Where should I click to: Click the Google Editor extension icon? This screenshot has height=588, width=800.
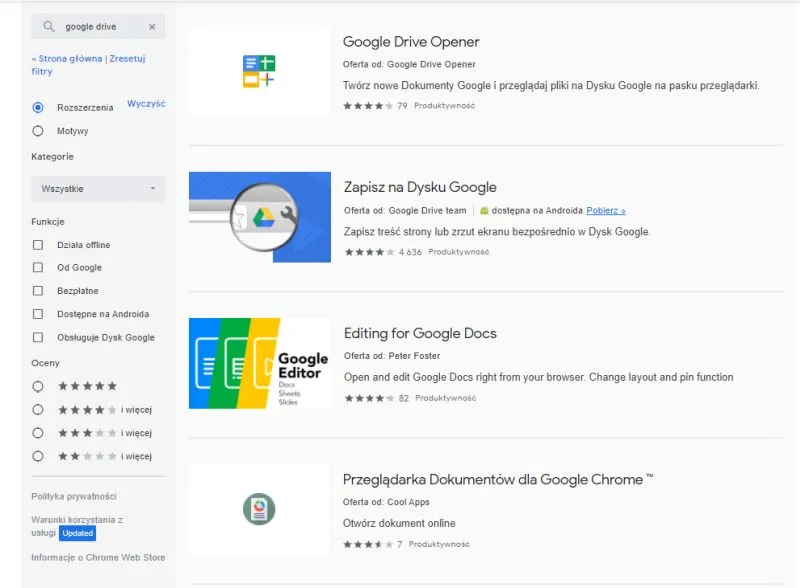coord(260,362)
